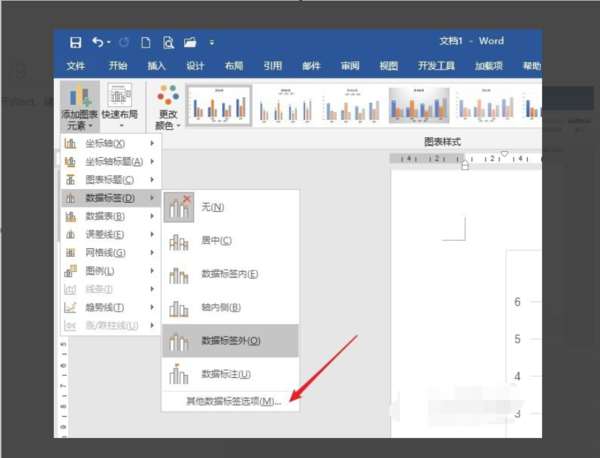Viewport: 600px width, 458px height.
Task: Open the 更改颜色 color palette button
Action: click(x=168, y=107)
